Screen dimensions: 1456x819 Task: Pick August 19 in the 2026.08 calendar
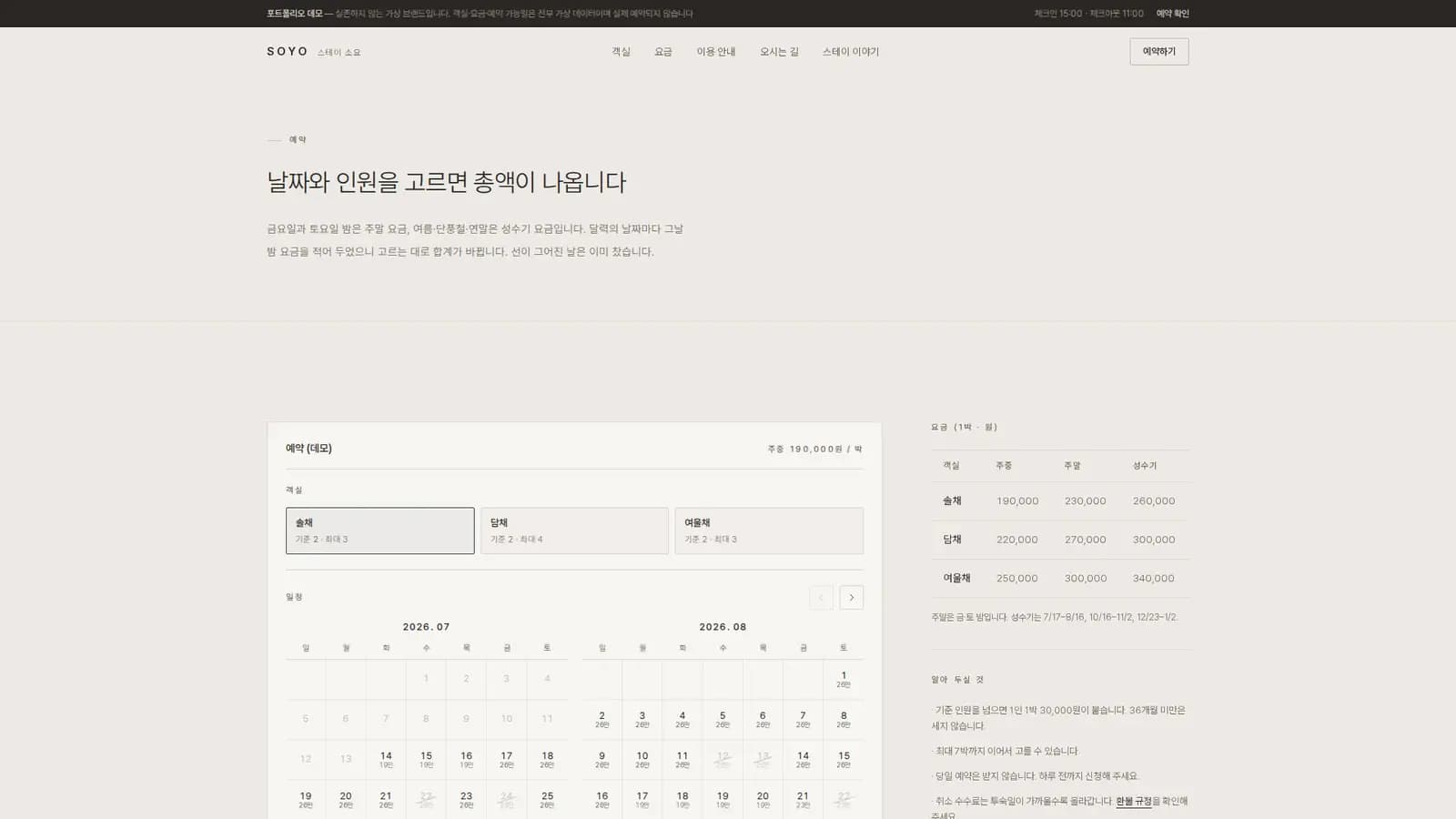click(723, 799)
